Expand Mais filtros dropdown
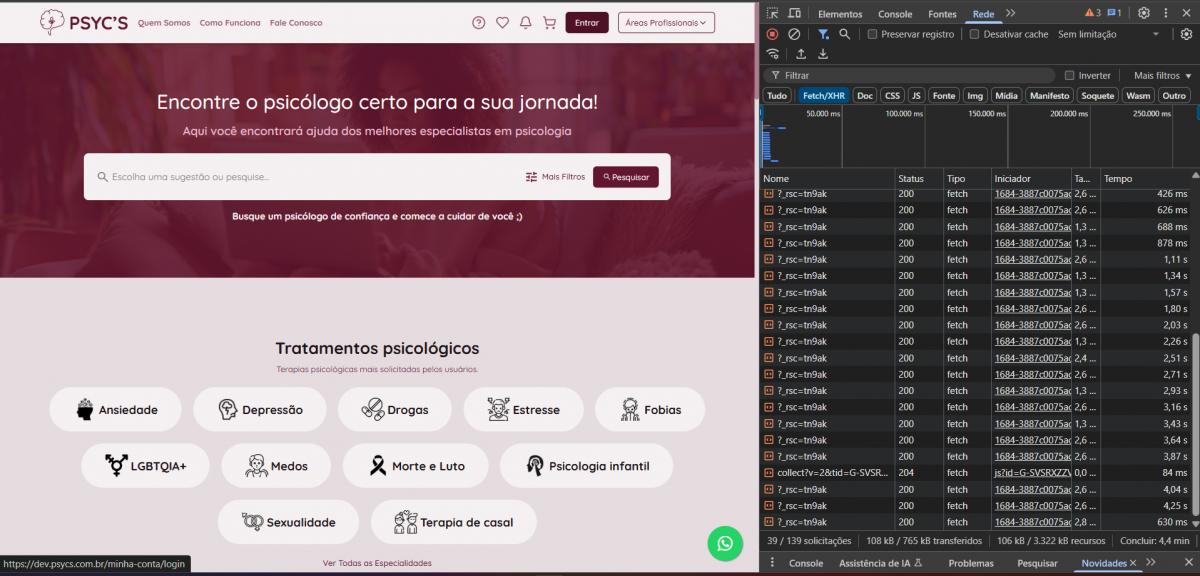Screen dimensions: 1200x576 tap(1162, 76)
